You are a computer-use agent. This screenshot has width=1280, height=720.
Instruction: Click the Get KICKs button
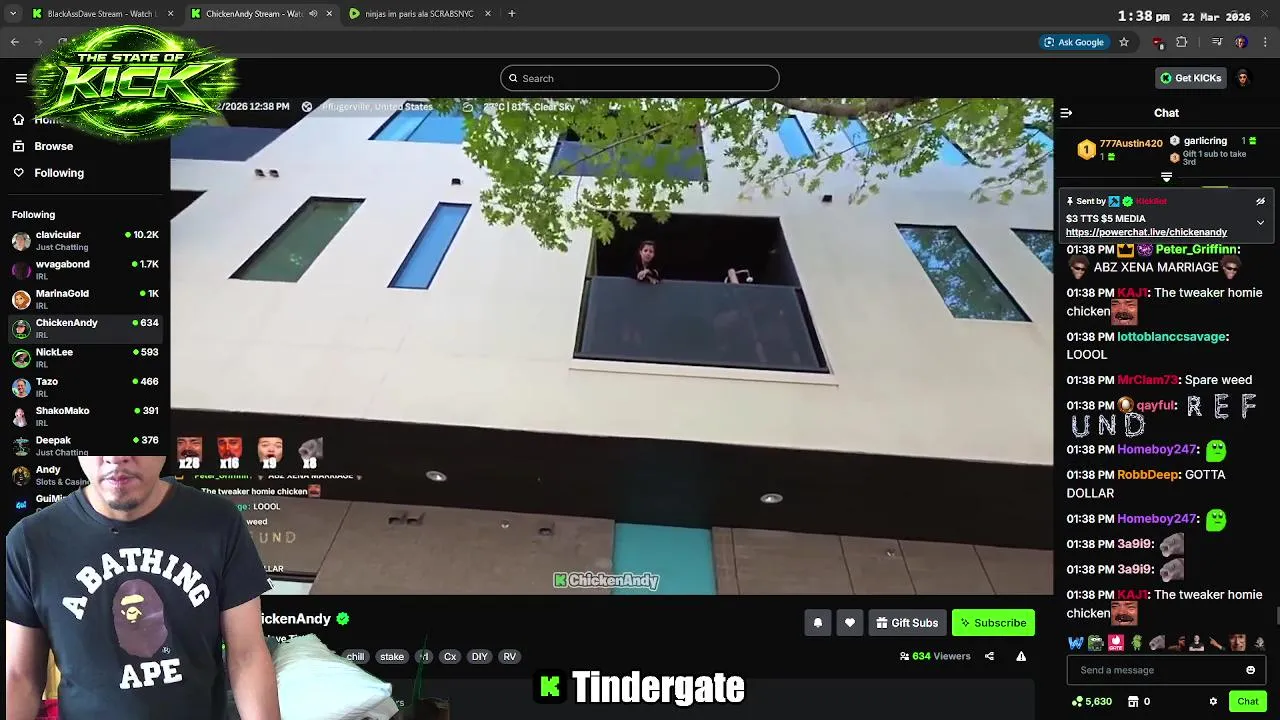[1190, 78]
